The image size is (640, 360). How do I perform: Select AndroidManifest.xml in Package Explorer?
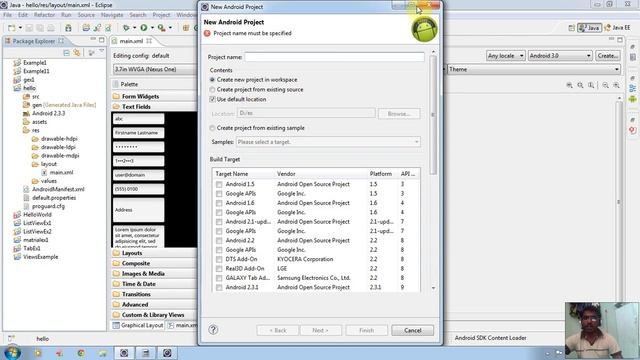[x=58, y=189]
